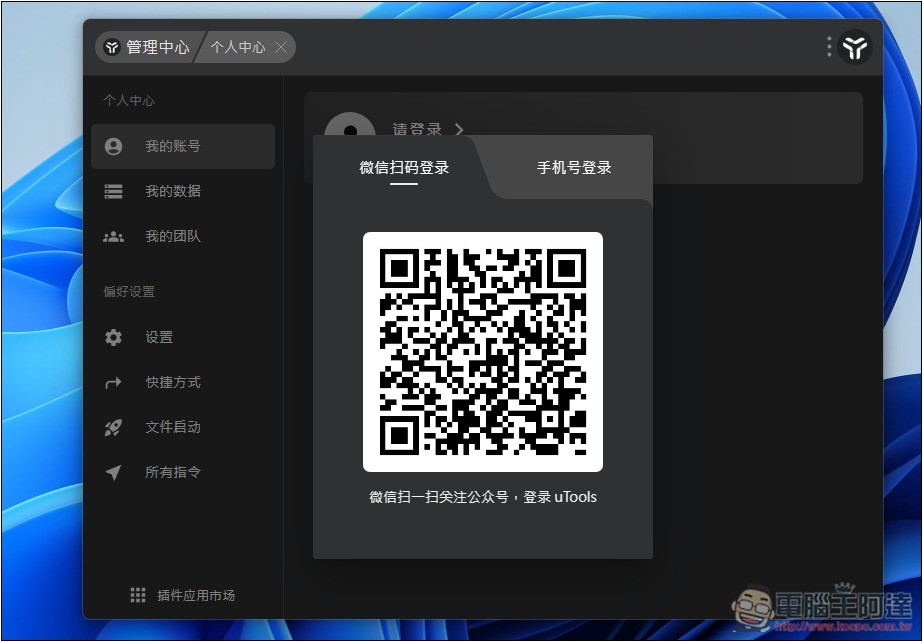Click the 文件启动 rocket icon
This screenshot has width=923, height=642.
(114, 427)
